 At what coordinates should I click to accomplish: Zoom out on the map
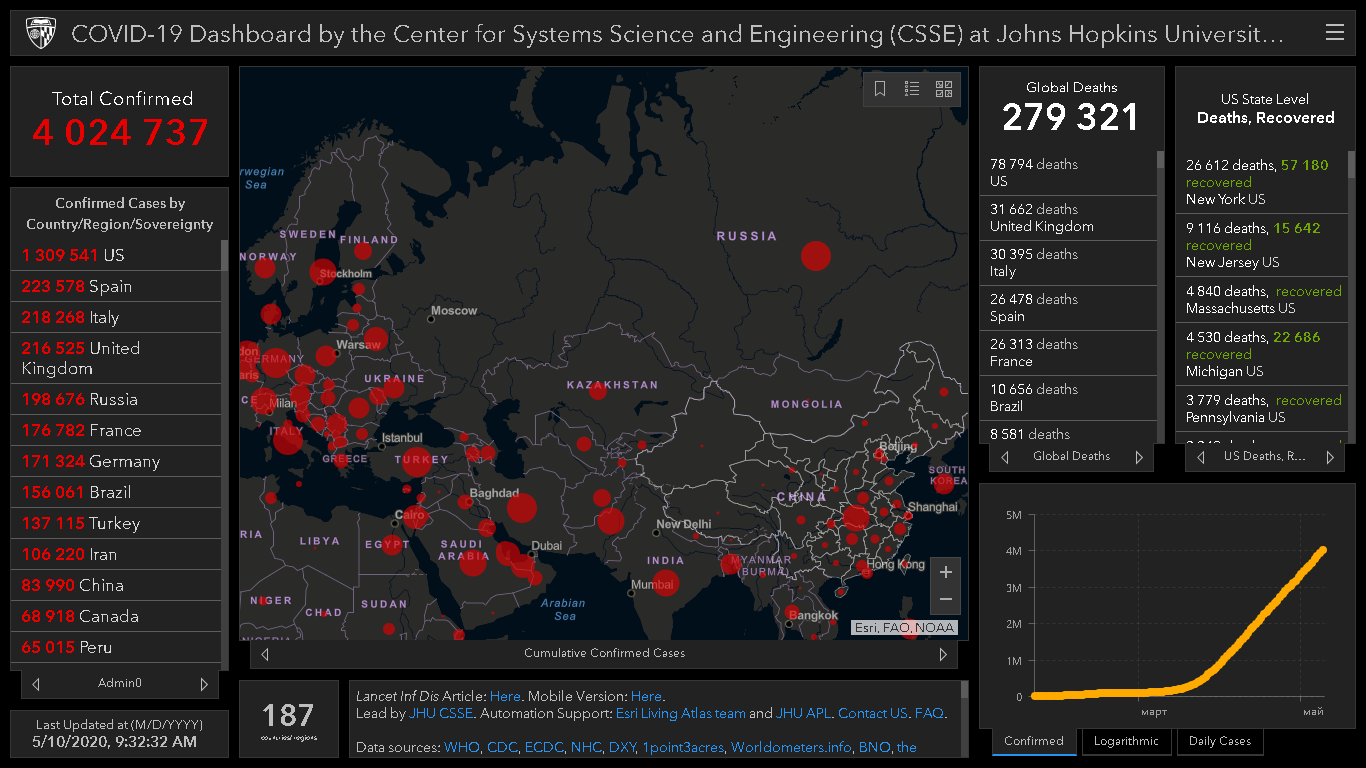pyautogui.click(x=945, y=600)
